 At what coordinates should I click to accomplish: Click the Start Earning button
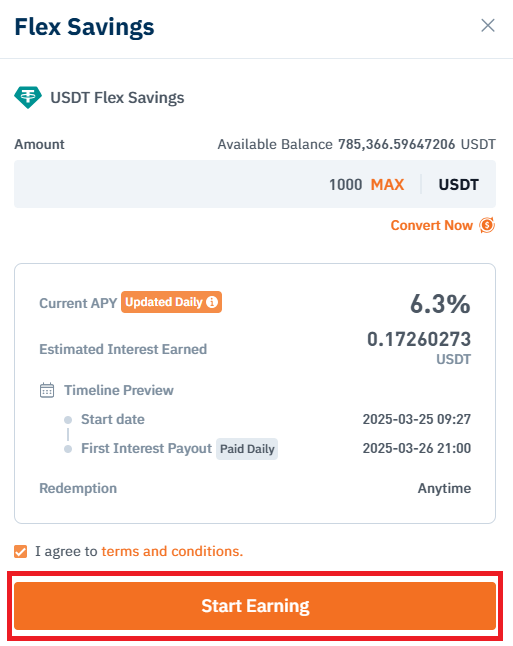coord(255,606)
